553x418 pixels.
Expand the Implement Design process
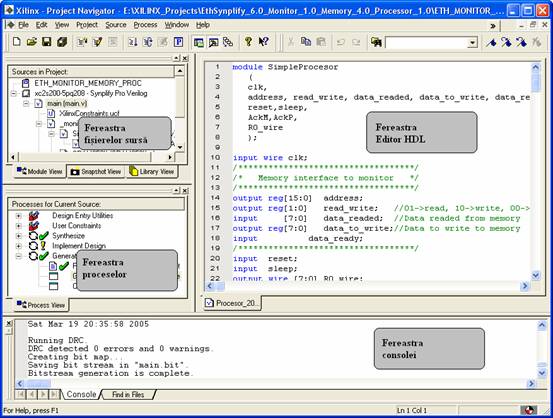18,246
